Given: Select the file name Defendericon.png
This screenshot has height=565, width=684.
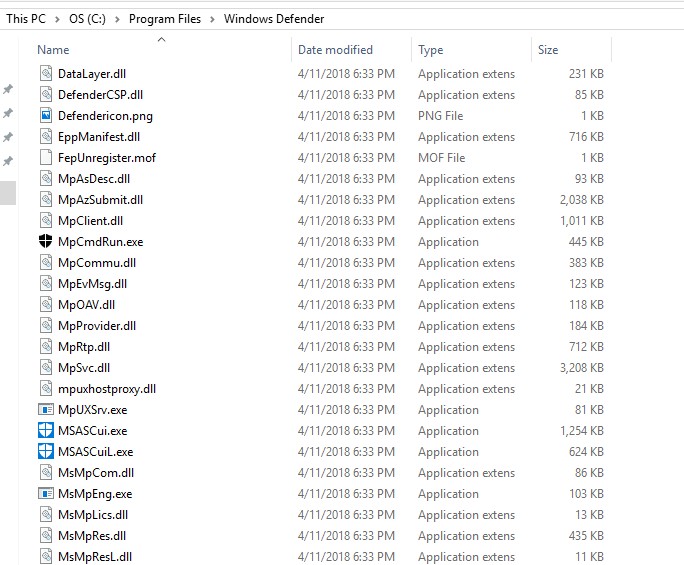Looking at the screenshot, I should pyautogui.click(x=106, y=116).
